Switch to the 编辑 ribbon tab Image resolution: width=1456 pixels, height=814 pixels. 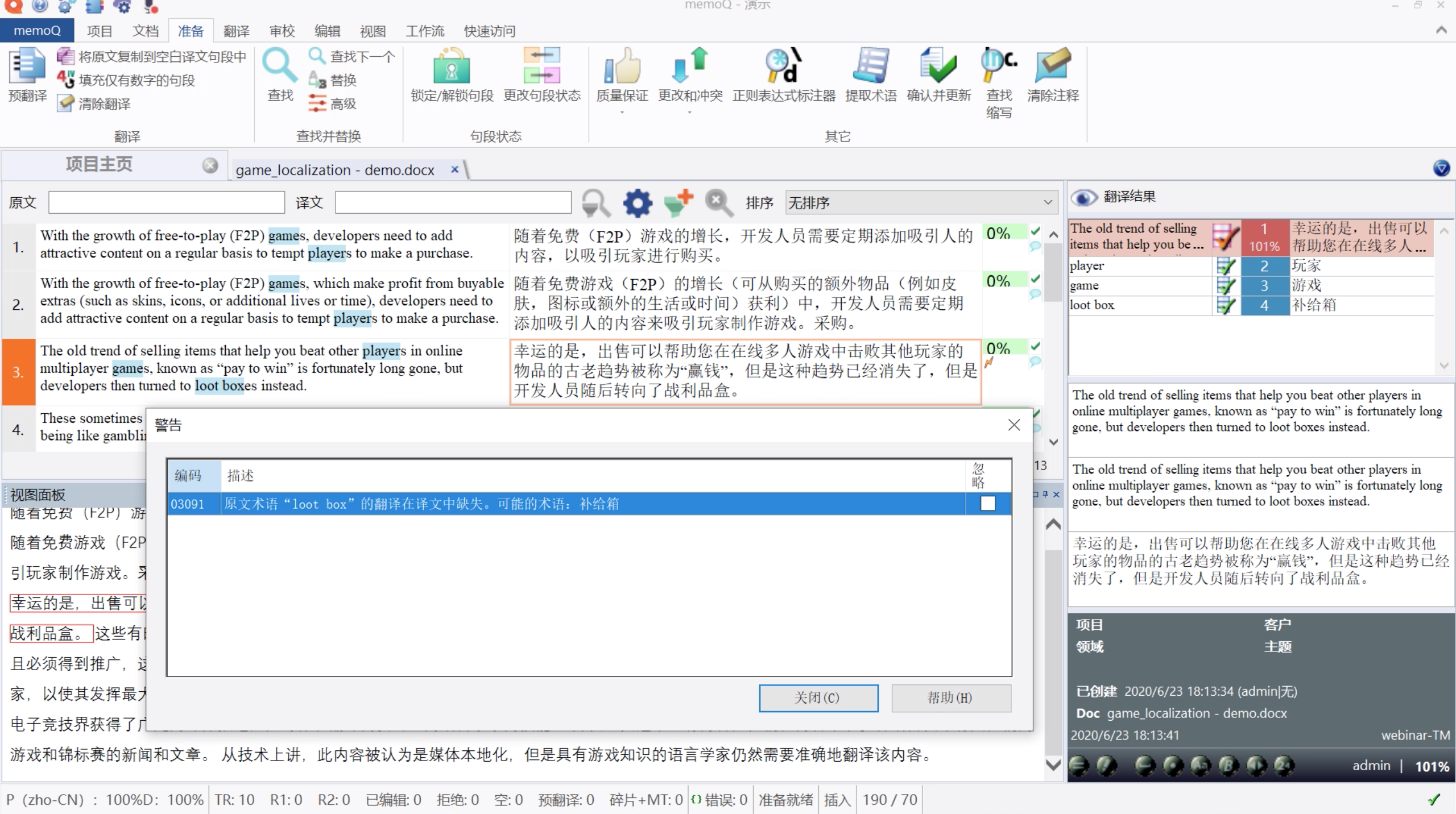pos(328,31)
